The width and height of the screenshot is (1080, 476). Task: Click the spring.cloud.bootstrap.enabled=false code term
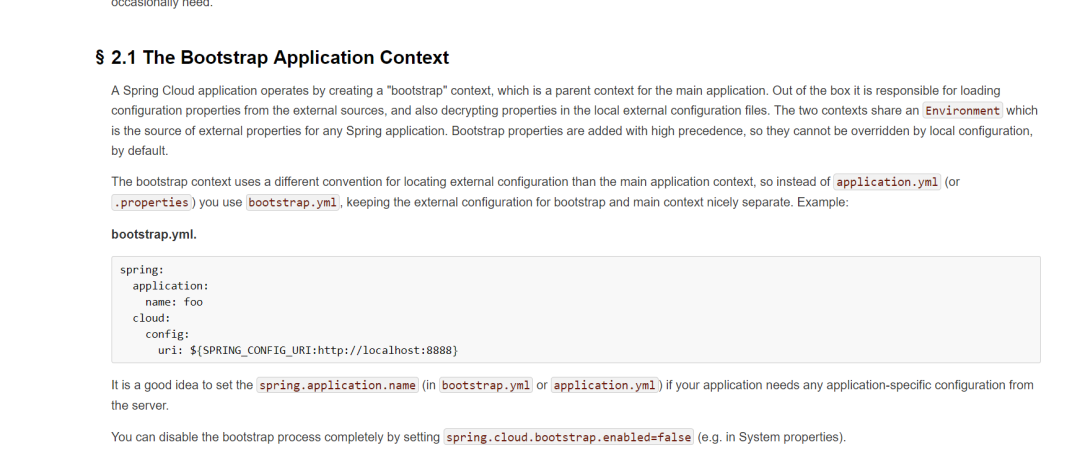click(568, 438)
